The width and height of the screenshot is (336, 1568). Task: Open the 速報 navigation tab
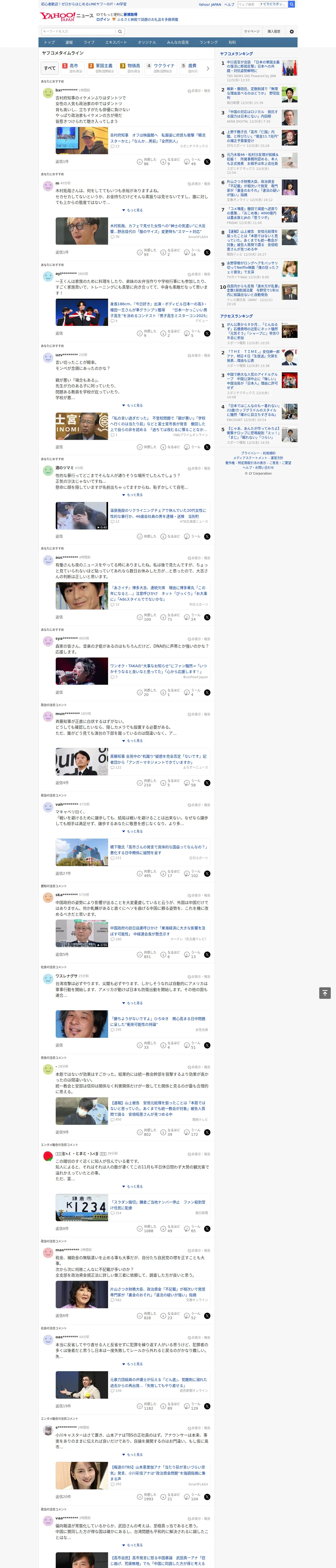click(69, 43)
